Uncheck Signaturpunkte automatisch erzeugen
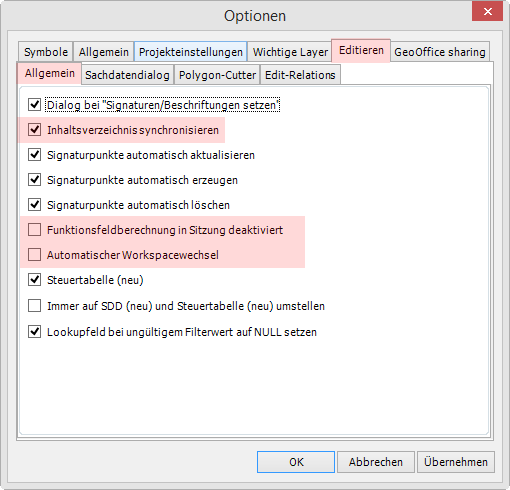 [35, 180]
